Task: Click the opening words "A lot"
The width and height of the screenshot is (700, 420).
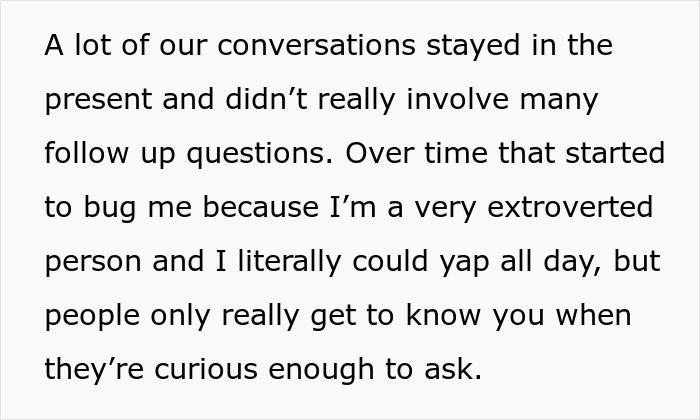Action: coord(79,46)
